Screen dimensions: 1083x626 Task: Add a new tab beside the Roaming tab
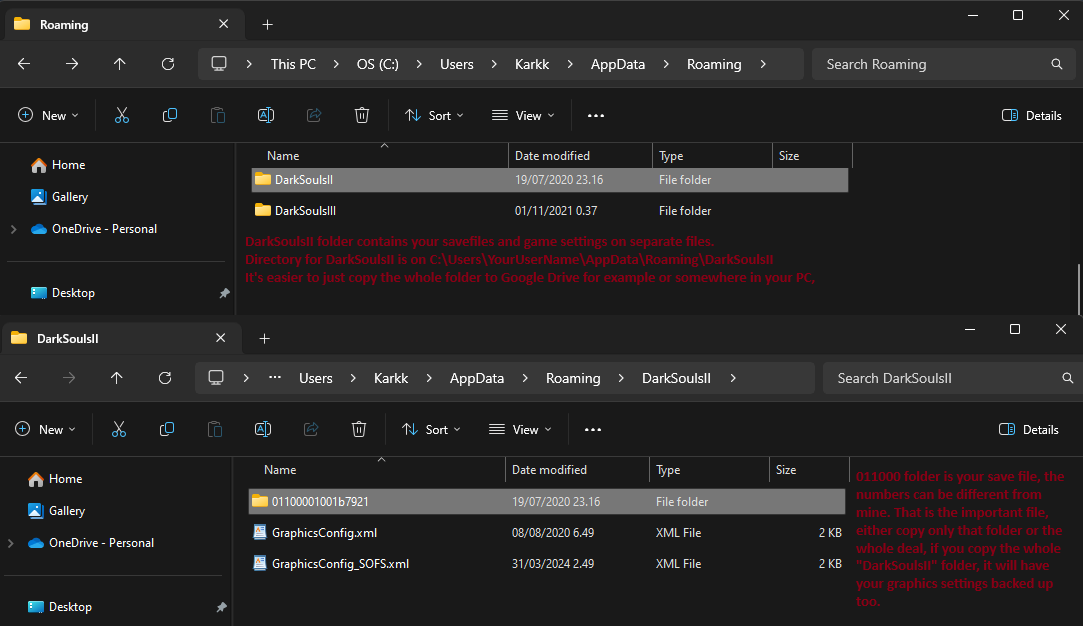coord(268,25)
